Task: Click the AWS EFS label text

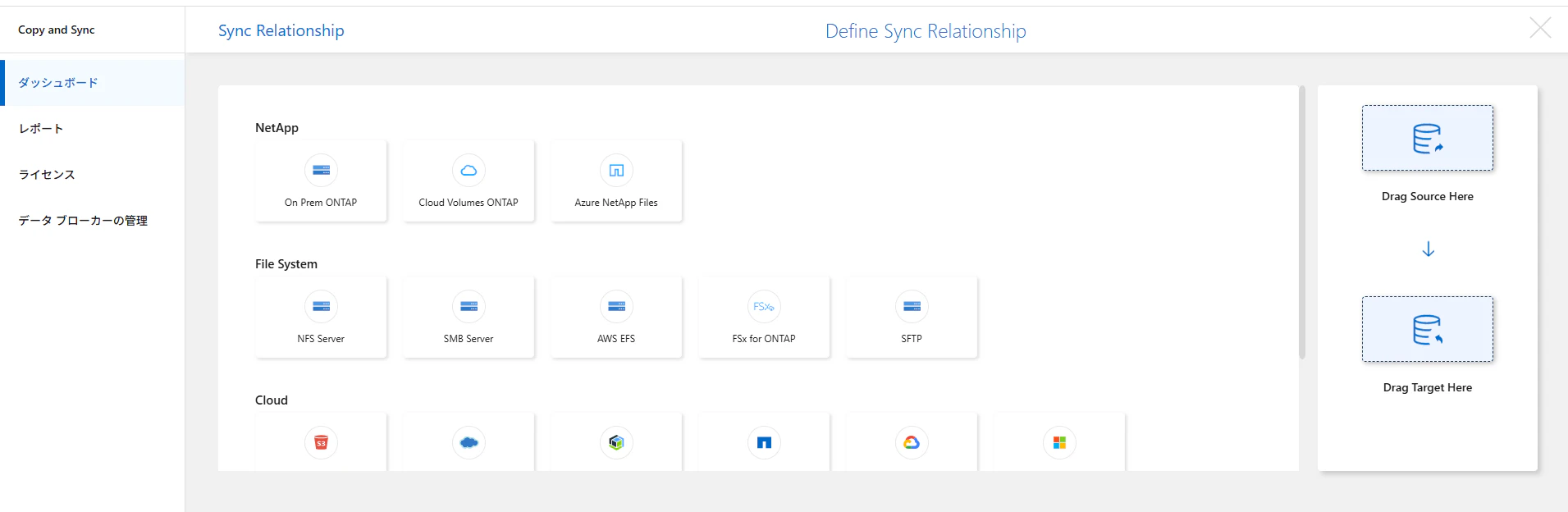Action: [616, 339]
